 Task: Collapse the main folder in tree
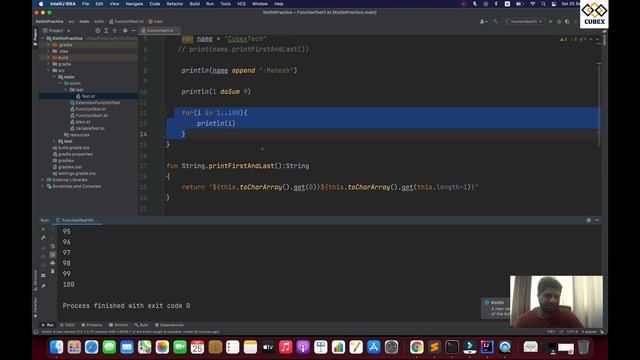[x=54, y=77]
